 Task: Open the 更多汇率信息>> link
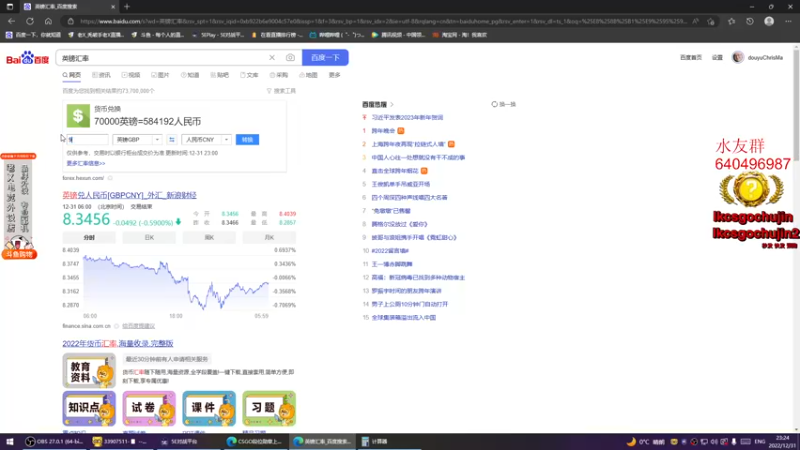pyautogui.click(x=86, y=163)
